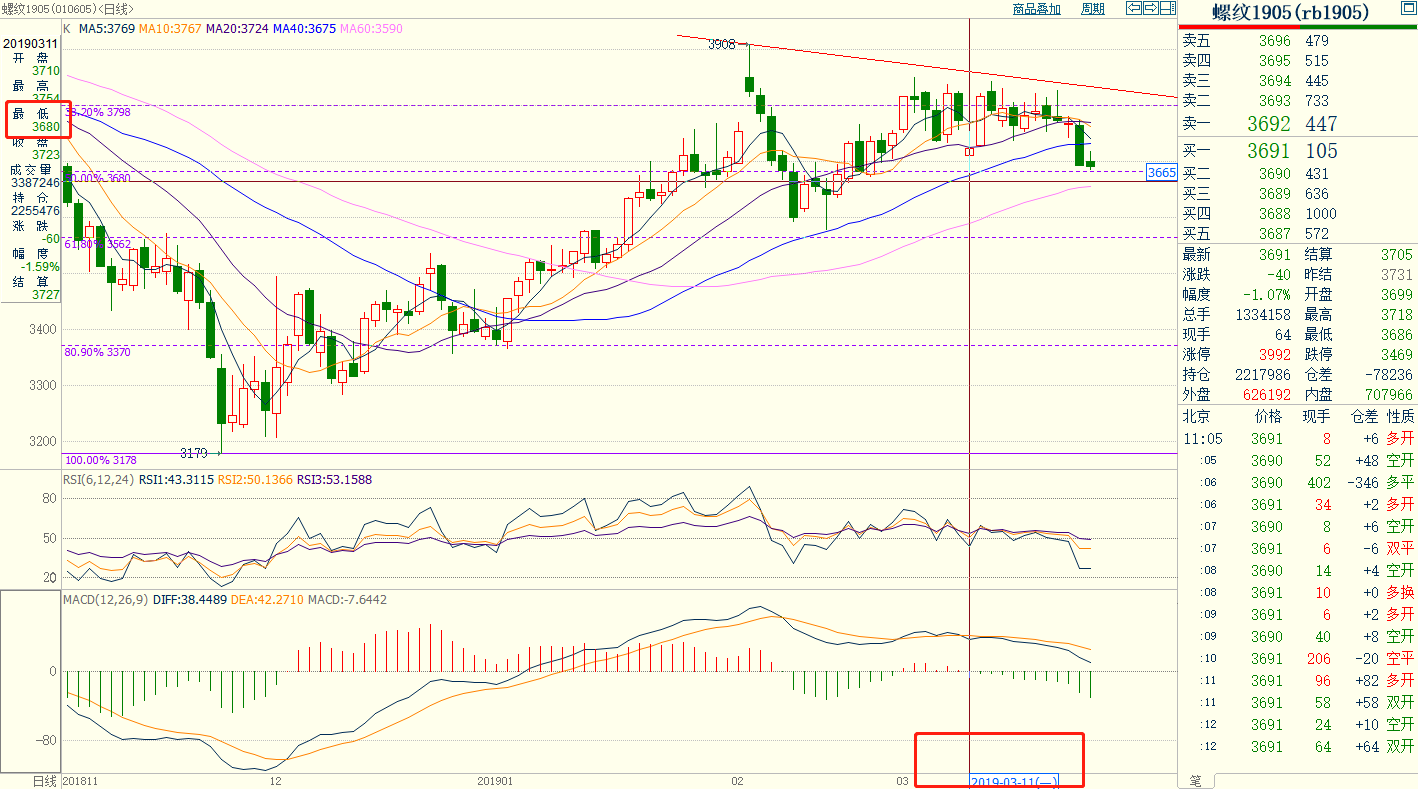Click the 2019-03-11 date marker
Viewport: 1418px width, 789px height.
(1013, 781)
